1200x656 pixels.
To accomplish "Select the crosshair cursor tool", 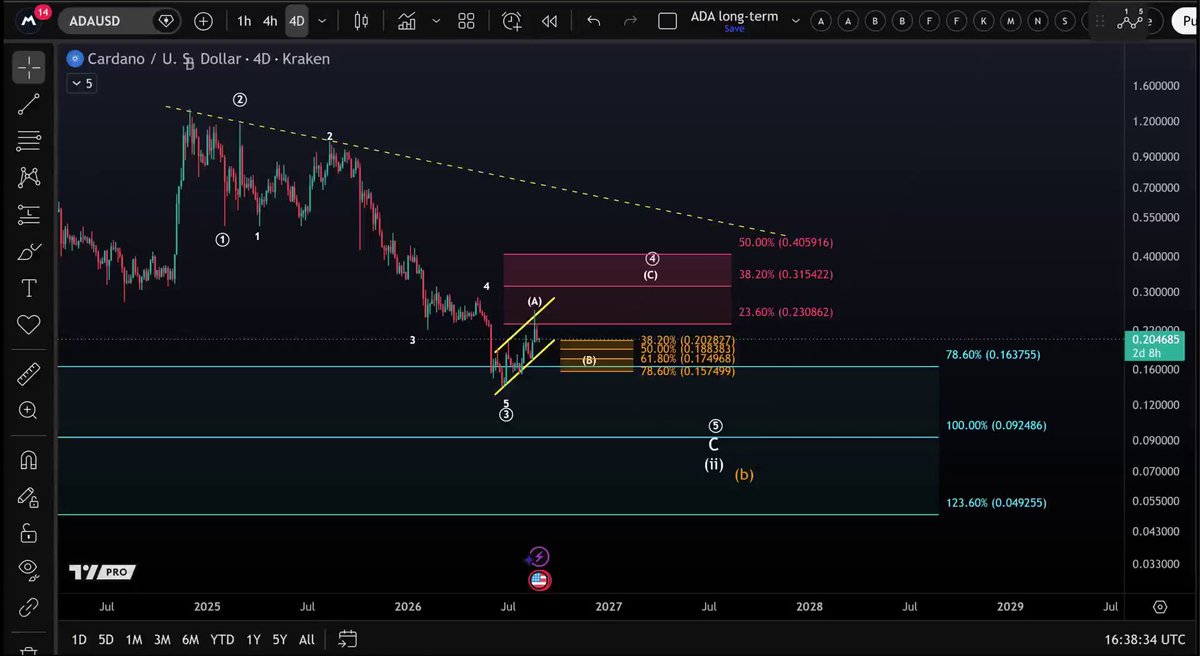I will (28, 68).
